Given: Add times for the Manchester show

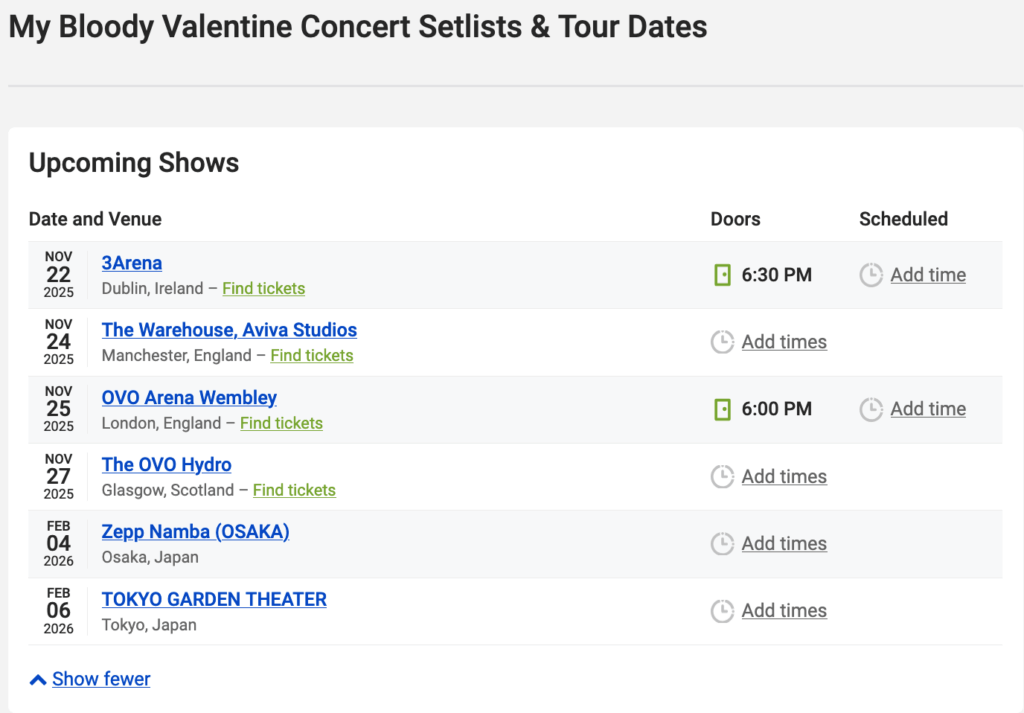Looking at the screenshot, I should coord(784,342).
